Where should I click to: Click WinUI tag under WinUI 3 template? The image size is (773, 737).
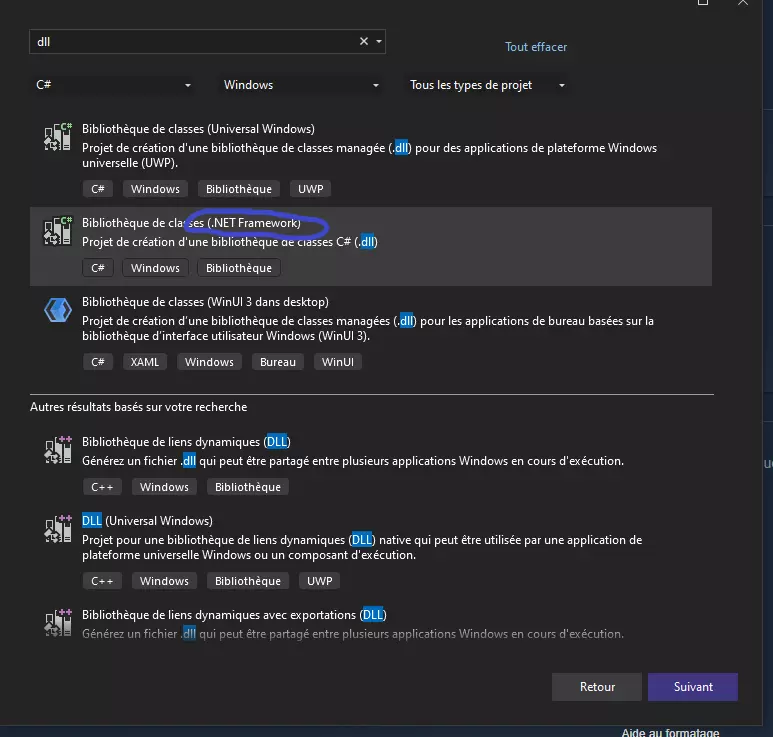338,362
